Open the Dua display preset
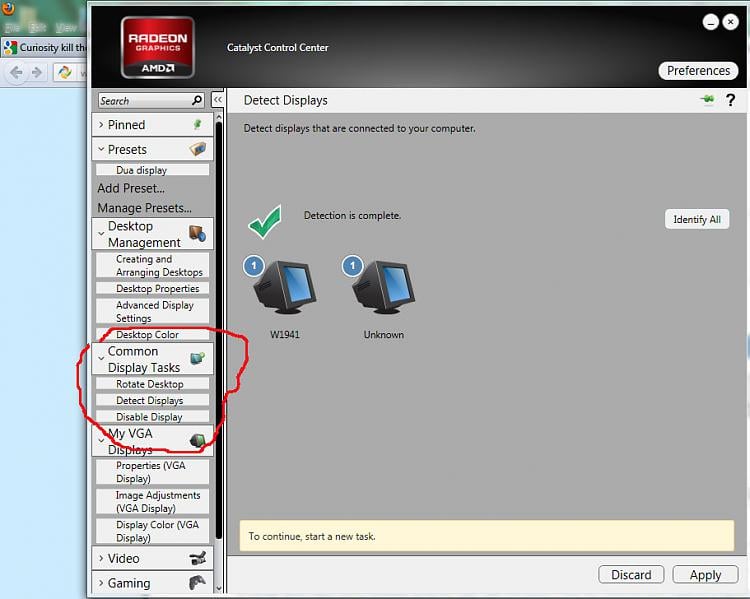750x599 pixels. coord(153,170)
